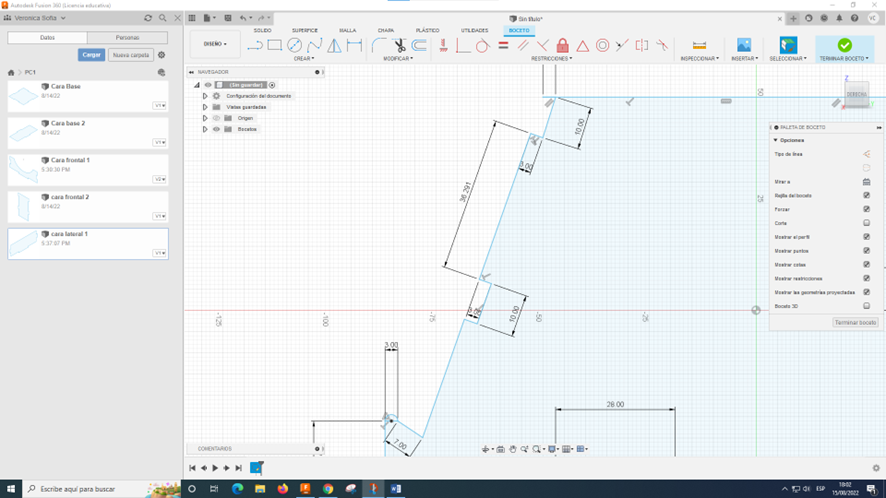This screenshot has width=886, height=498.
Task: Apply the Concentric constraint
Action: tap(602, 45)
